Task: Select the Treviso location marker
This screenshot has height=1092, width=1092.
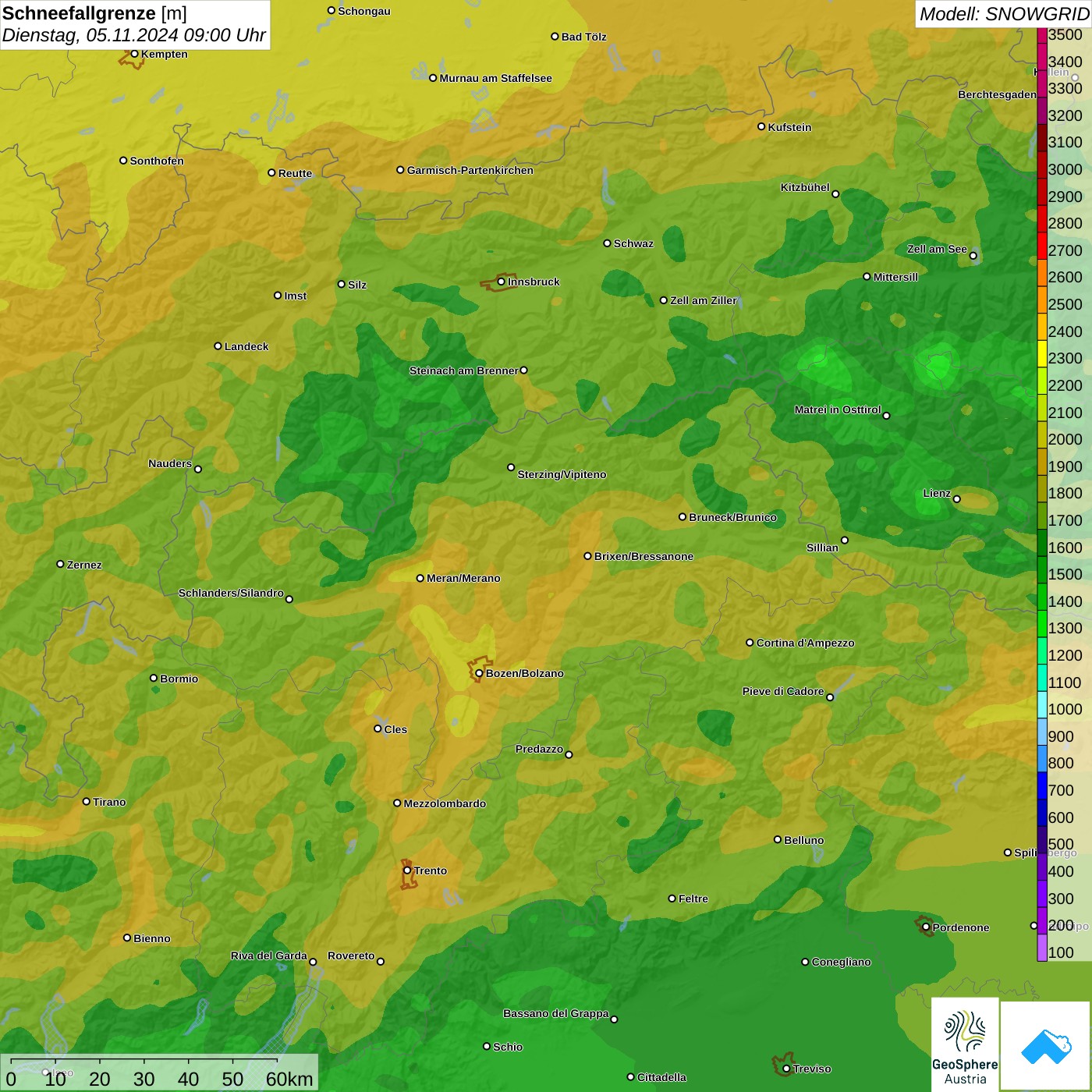Action: pyautogui.click(x=786, y=1069)
